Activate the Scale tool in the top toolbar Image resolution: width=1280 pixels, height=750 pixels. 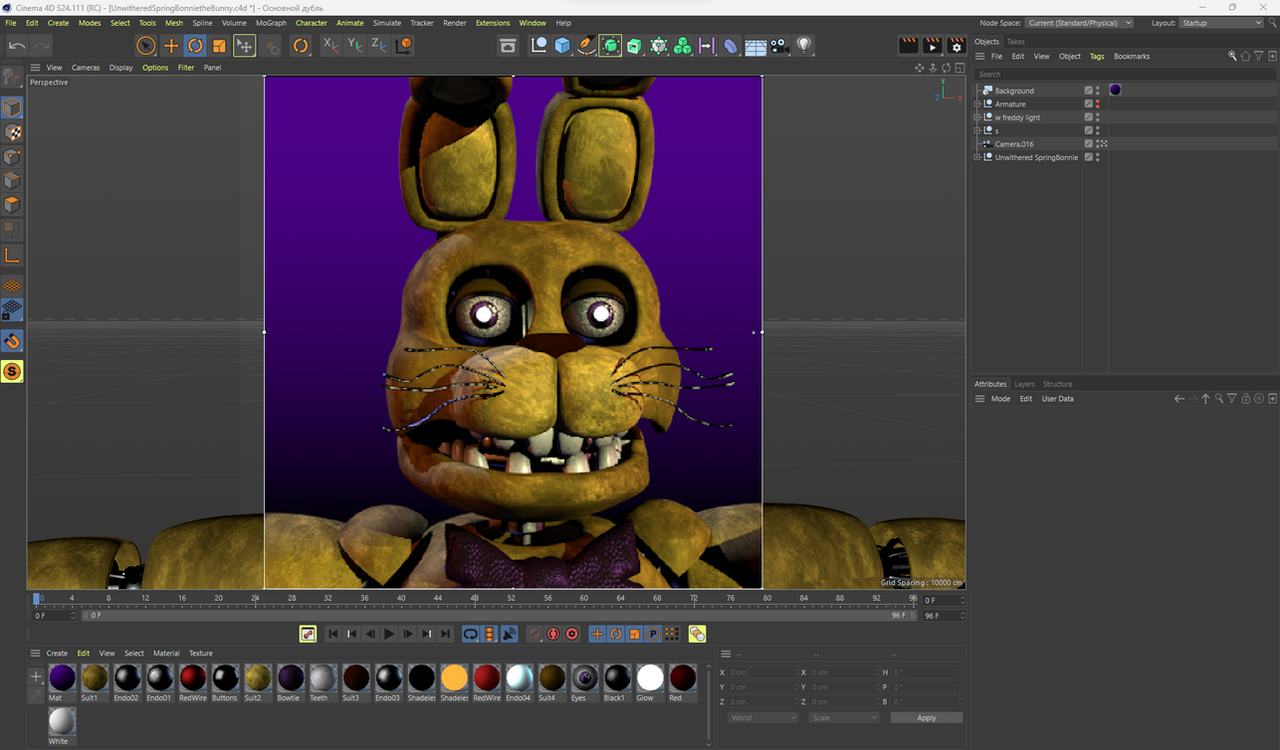click(x=219, y=45)
